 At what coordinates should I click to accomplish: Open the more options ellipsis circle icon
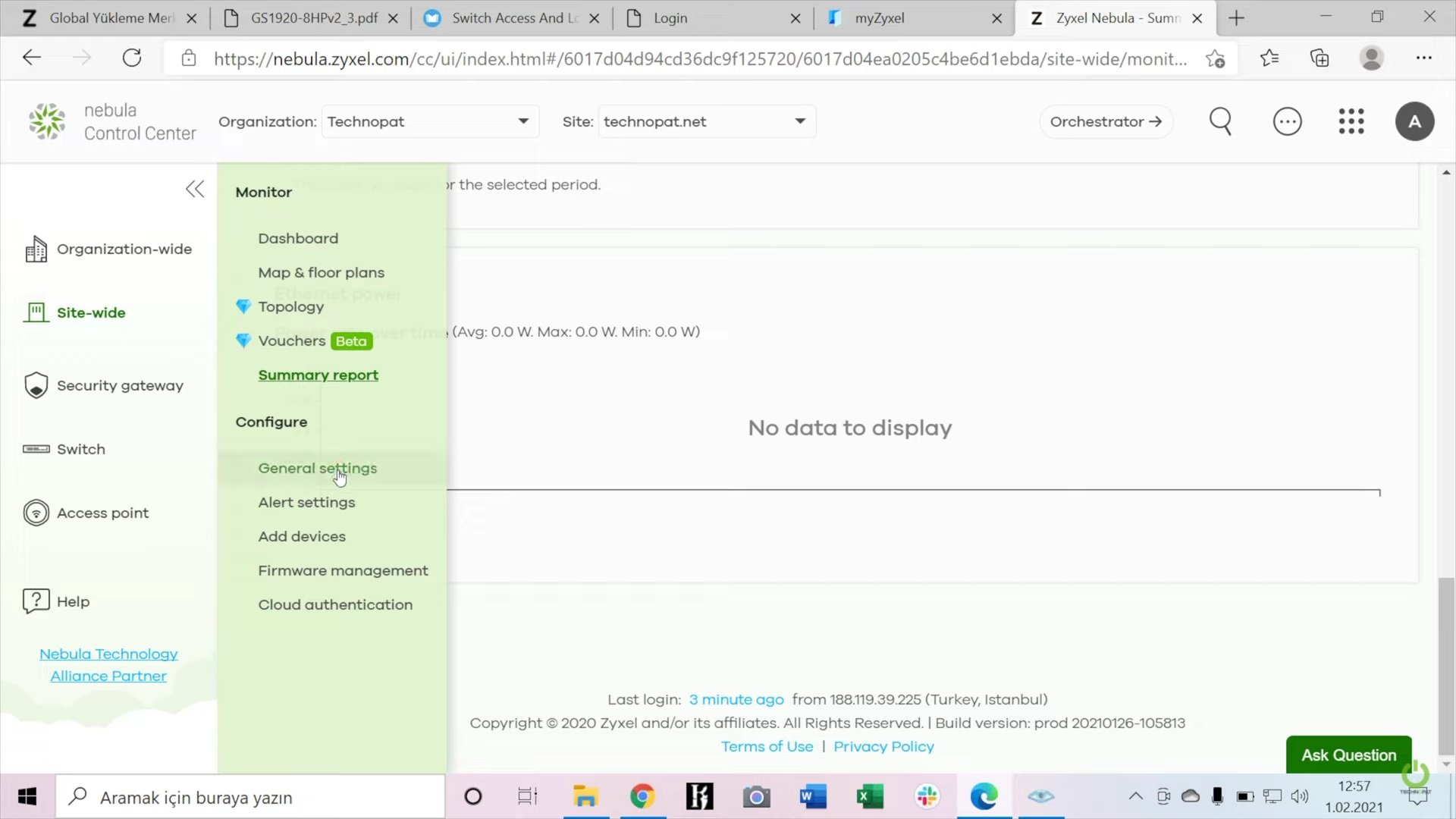[1287, 121]
